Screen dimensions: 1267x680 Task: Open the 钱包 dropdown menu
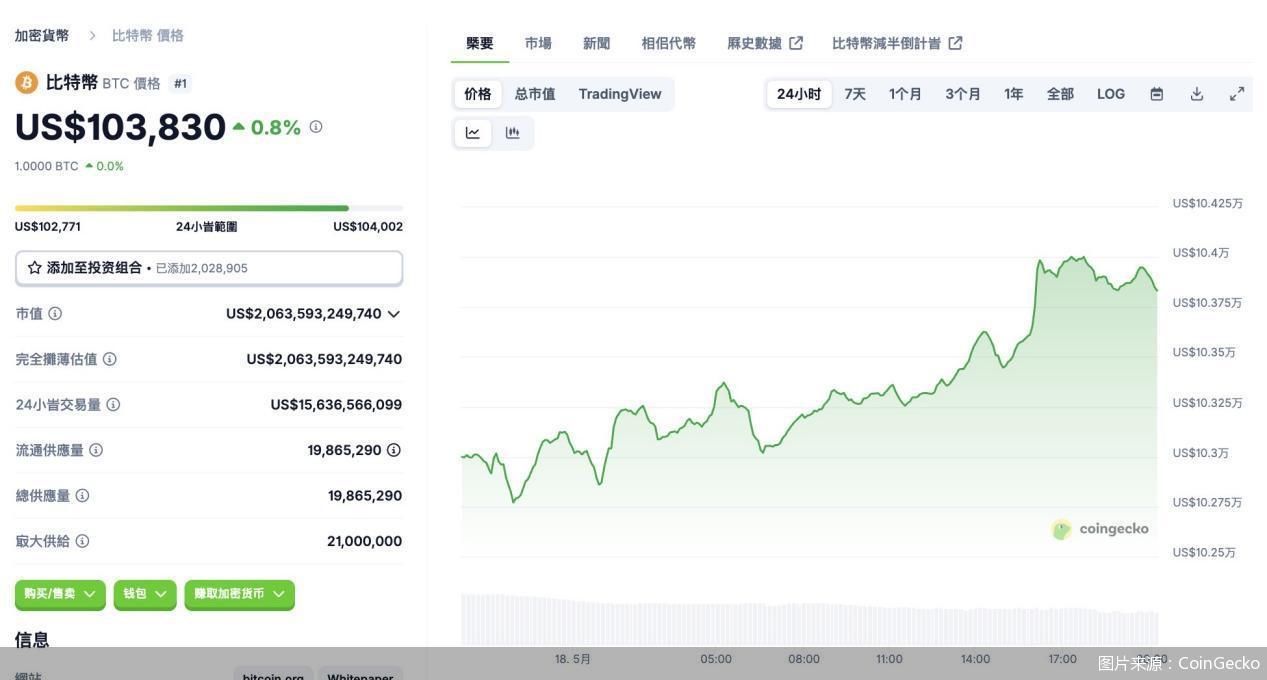[145, 594]
